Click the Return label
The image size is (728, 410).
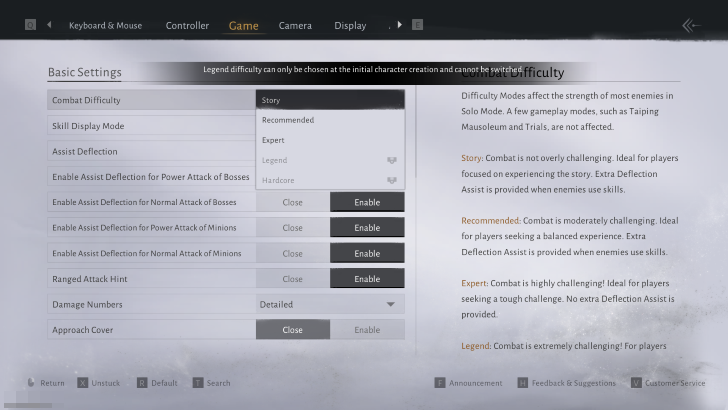coord(52,383)
